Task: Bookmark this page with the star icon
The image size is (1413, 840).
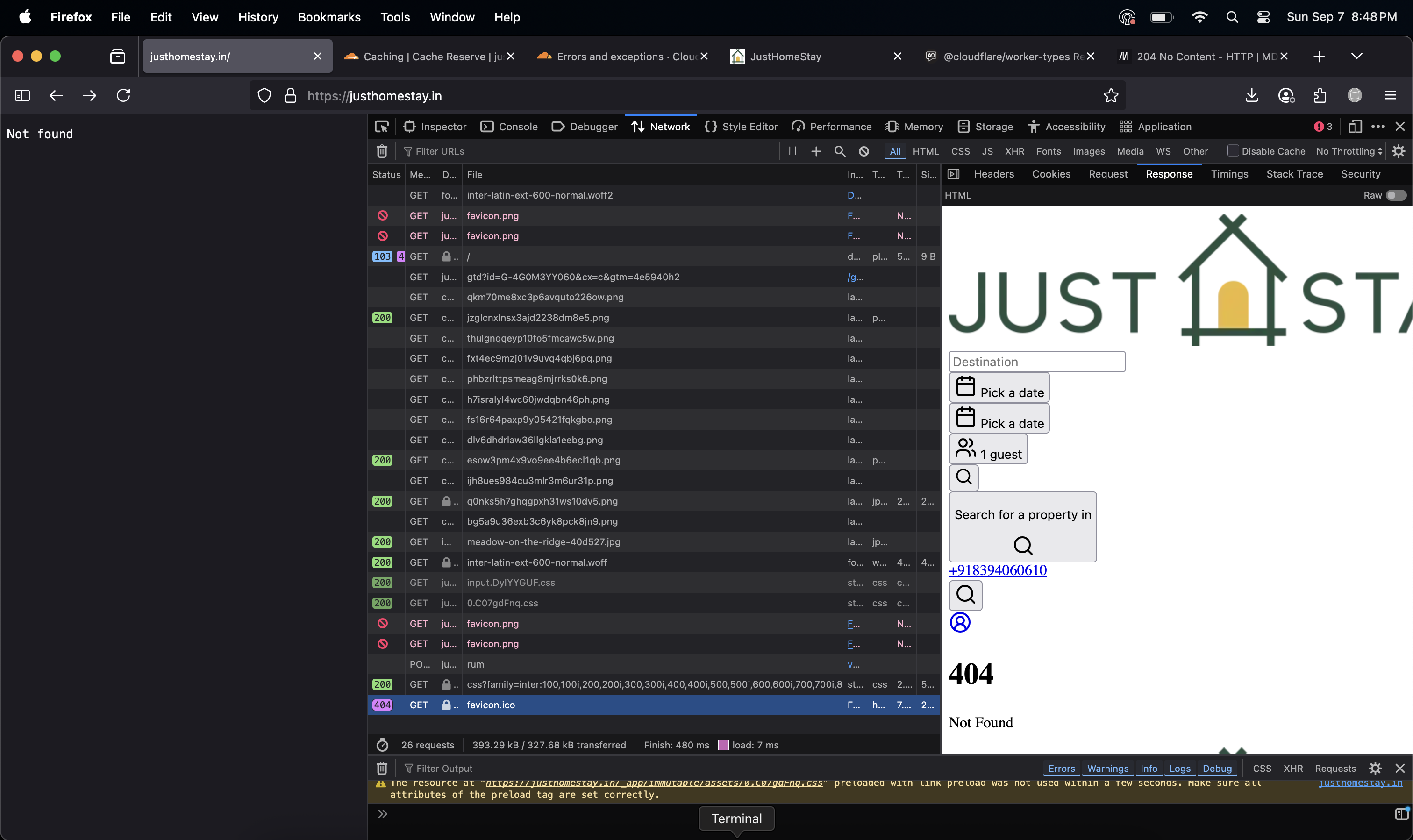Action: [x=1111, y=96]
